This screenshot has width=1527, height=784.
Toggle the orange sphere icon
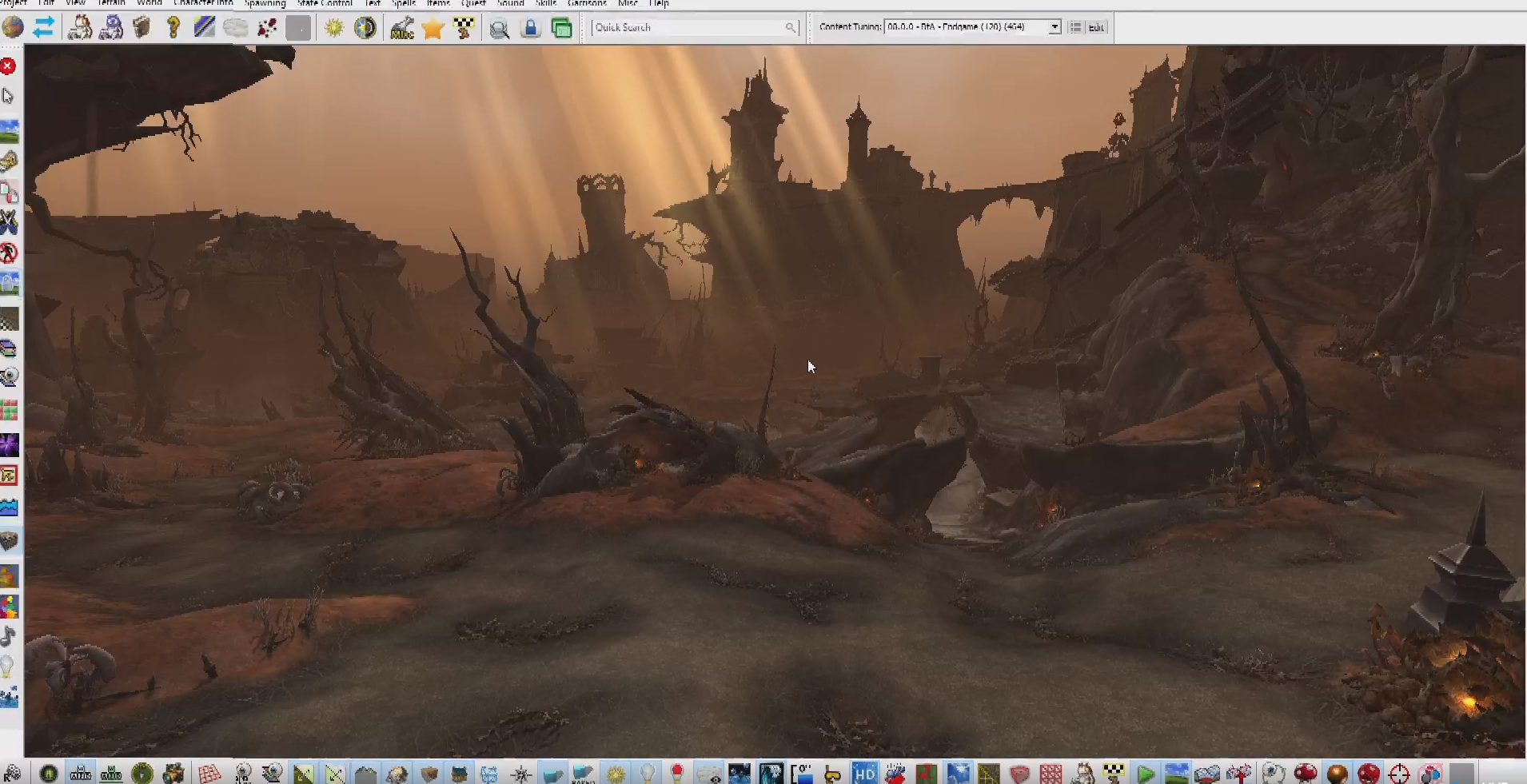pyautogui.click(x=1337, y=774)
